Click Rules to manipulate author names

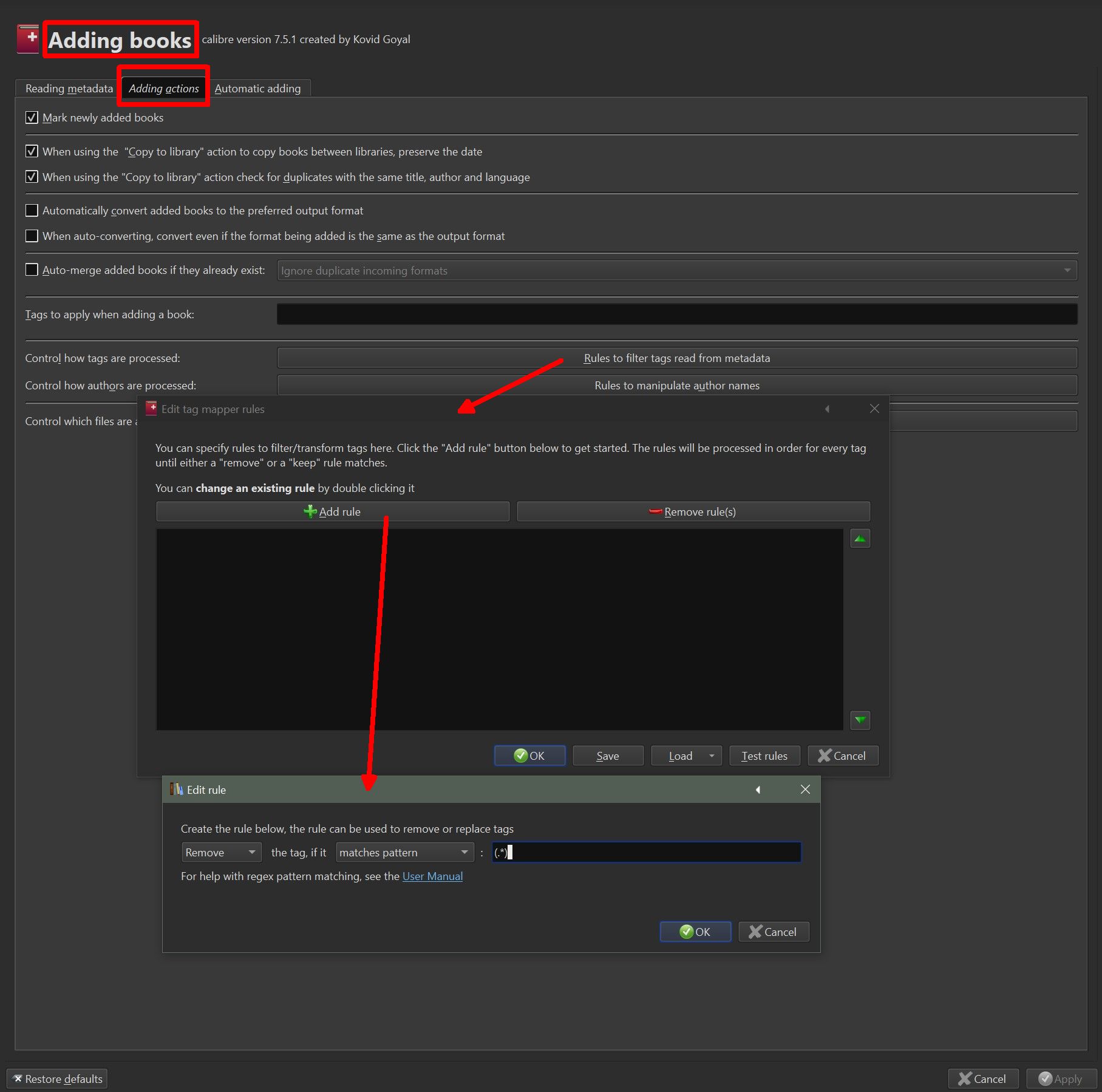click(677, 385)
